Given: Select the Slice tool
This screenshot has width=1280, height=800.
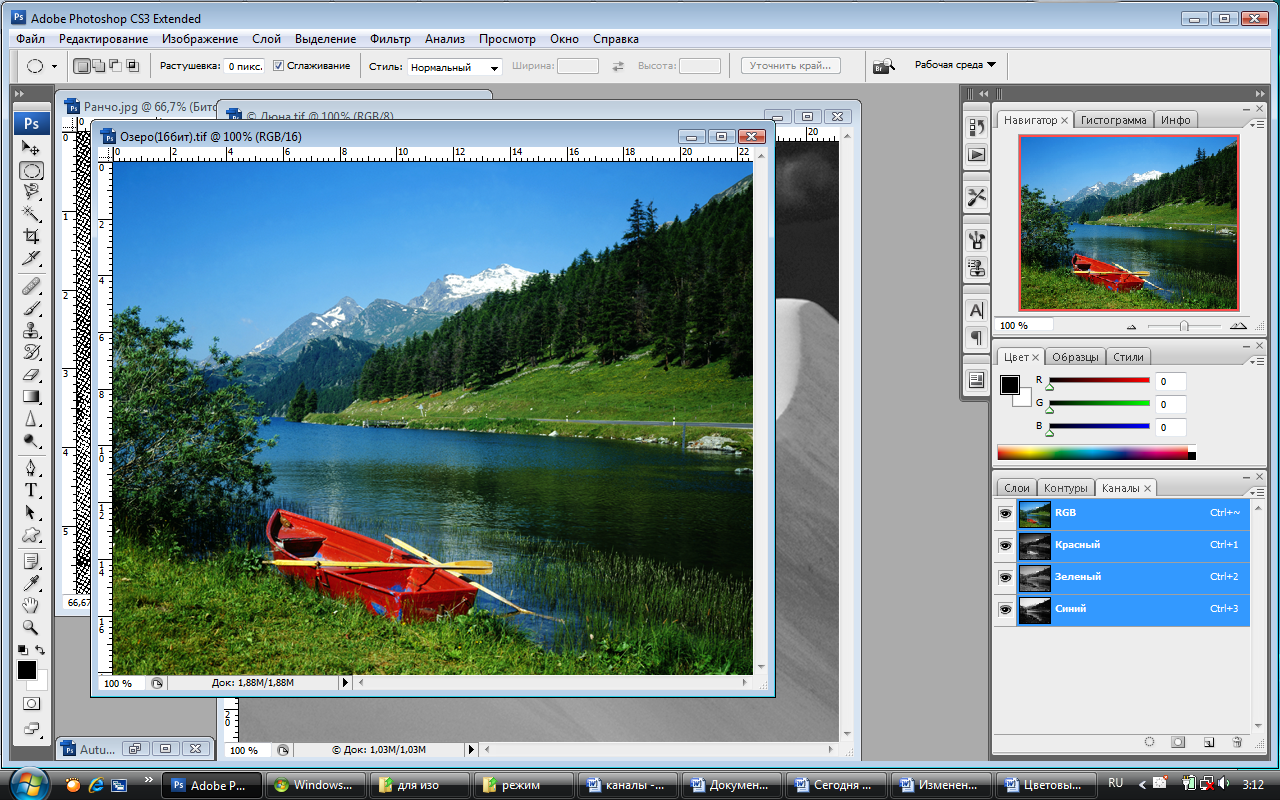Looking at the screenshot, I should (31, 258).
